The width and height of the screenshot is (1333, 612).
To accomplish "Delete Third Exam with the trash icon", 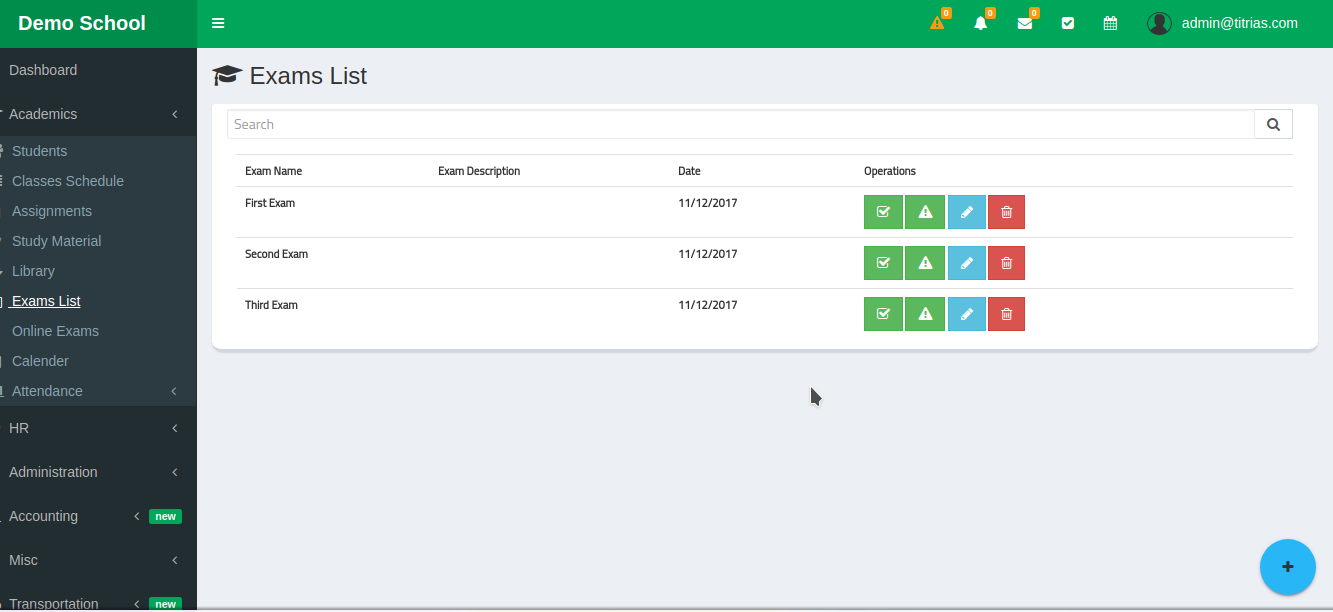I will click(1007, 314).
